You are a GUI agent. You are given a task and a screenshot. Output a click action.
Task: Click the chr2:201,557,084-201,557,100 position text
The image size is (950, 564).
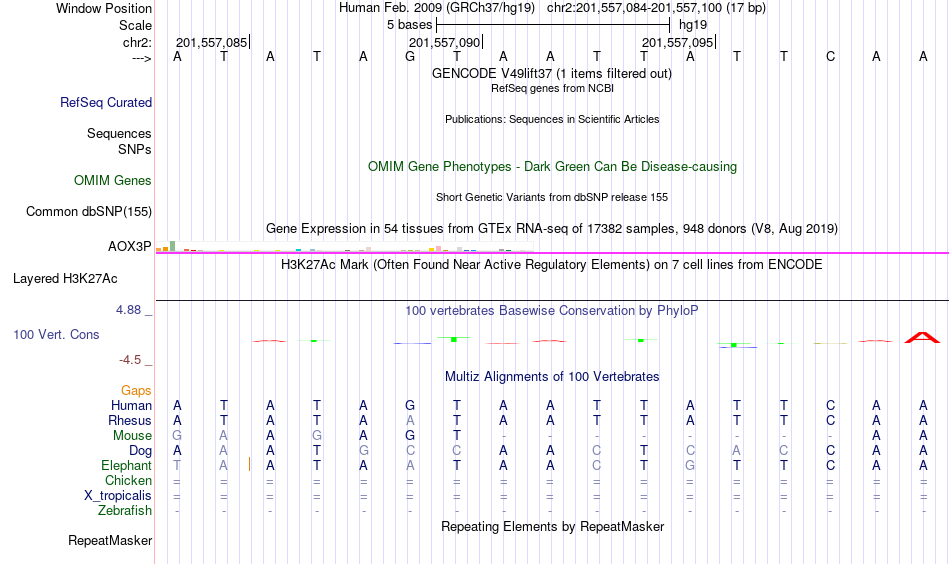pos(656,8)
